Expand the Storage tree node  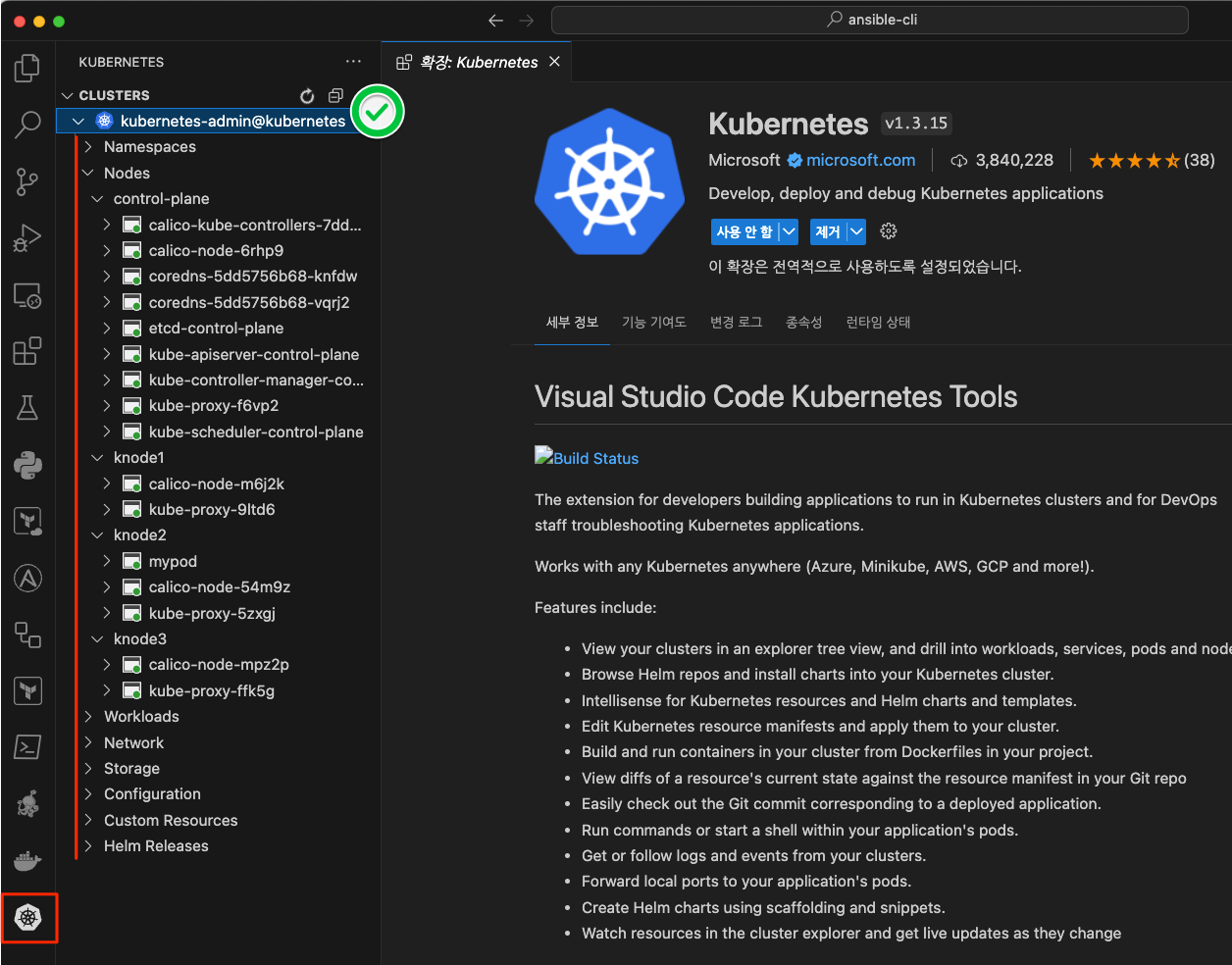(x=88, y=769)
